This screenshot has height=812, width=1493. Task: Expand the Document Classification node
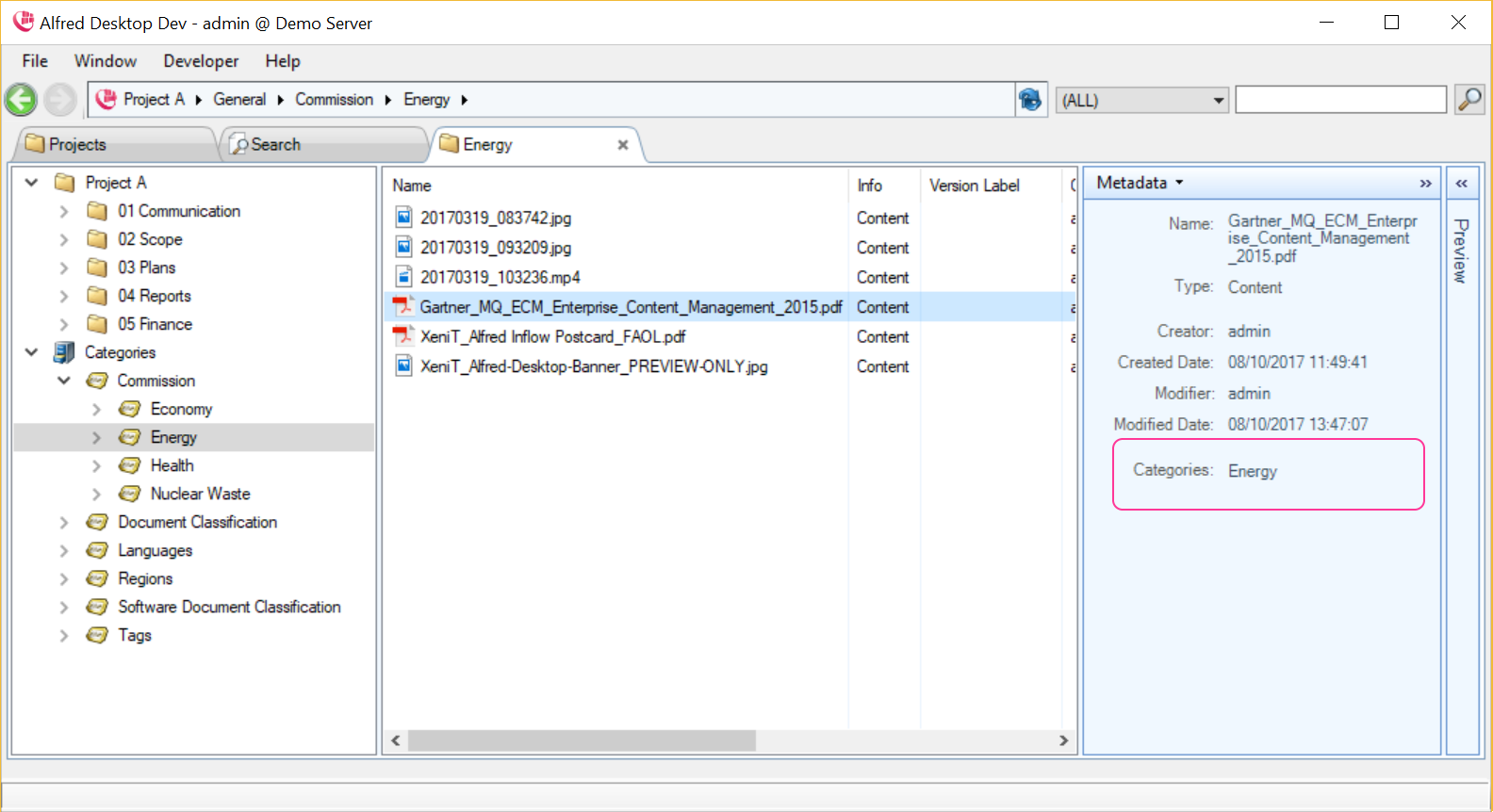(x=64, y=522)
